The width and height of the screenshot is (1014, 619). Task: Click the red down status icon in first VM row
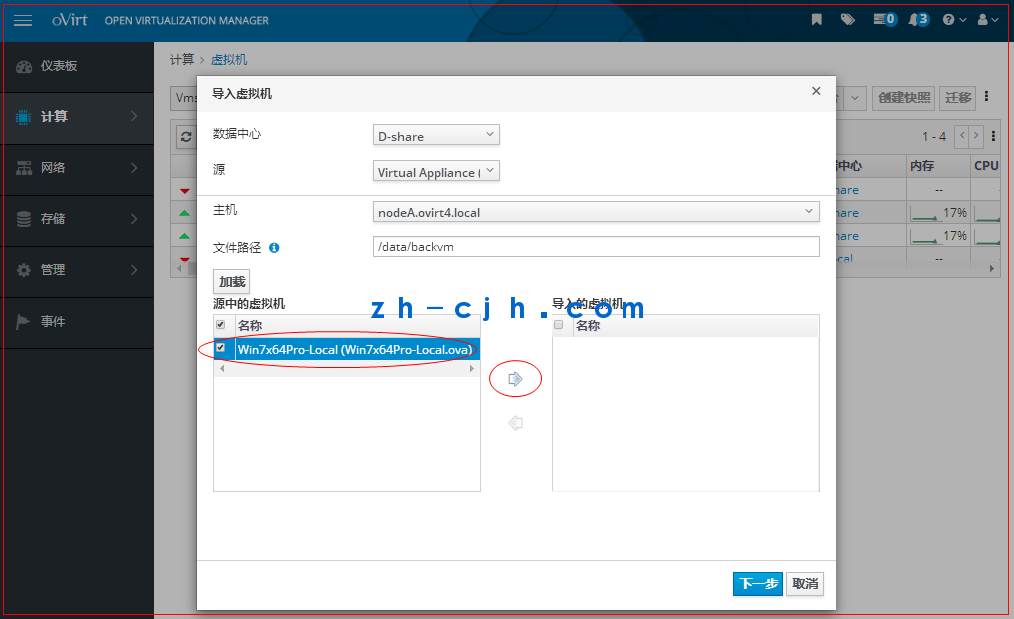tap(184, 190)
